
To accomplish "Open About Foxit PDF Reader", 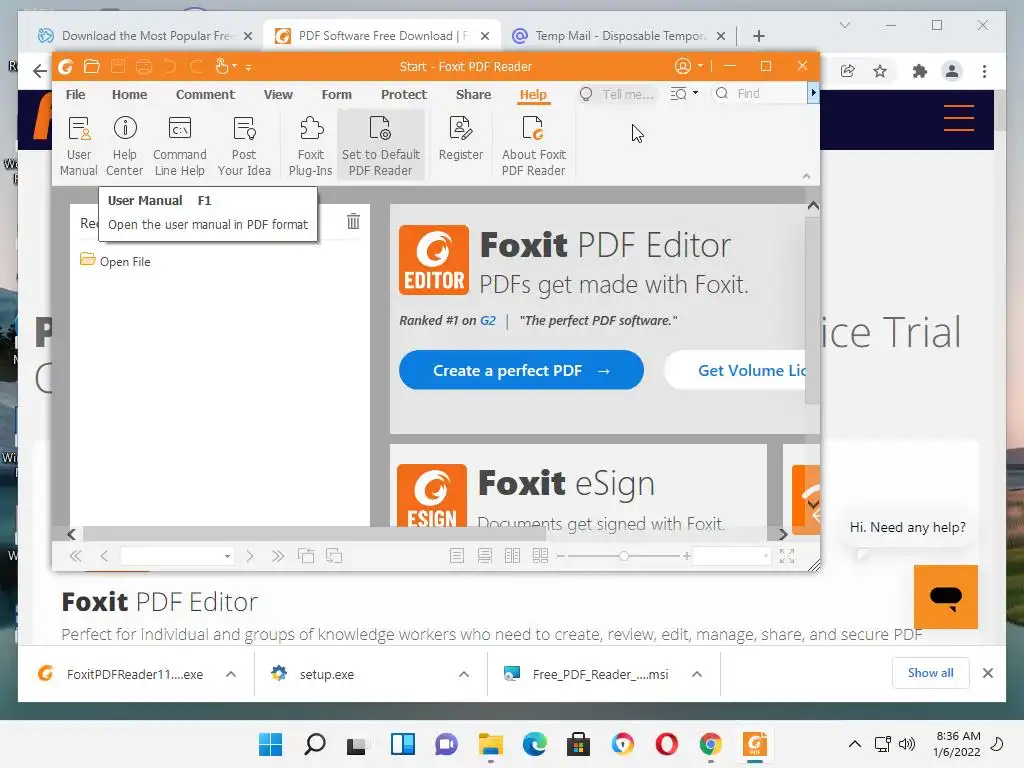I will point(534,145).
